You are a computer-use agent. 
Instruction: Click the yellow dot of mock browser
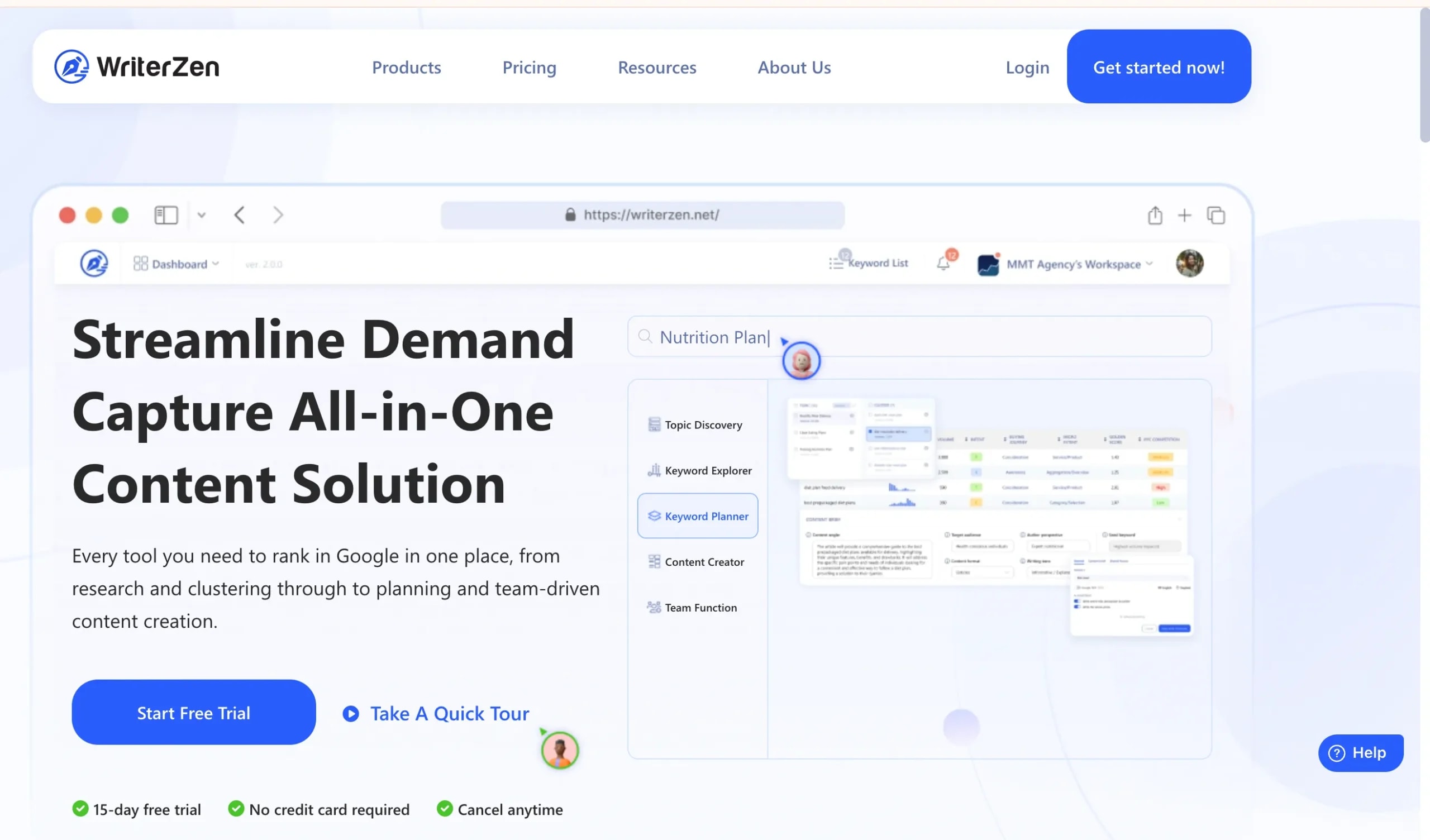(94, 215)
